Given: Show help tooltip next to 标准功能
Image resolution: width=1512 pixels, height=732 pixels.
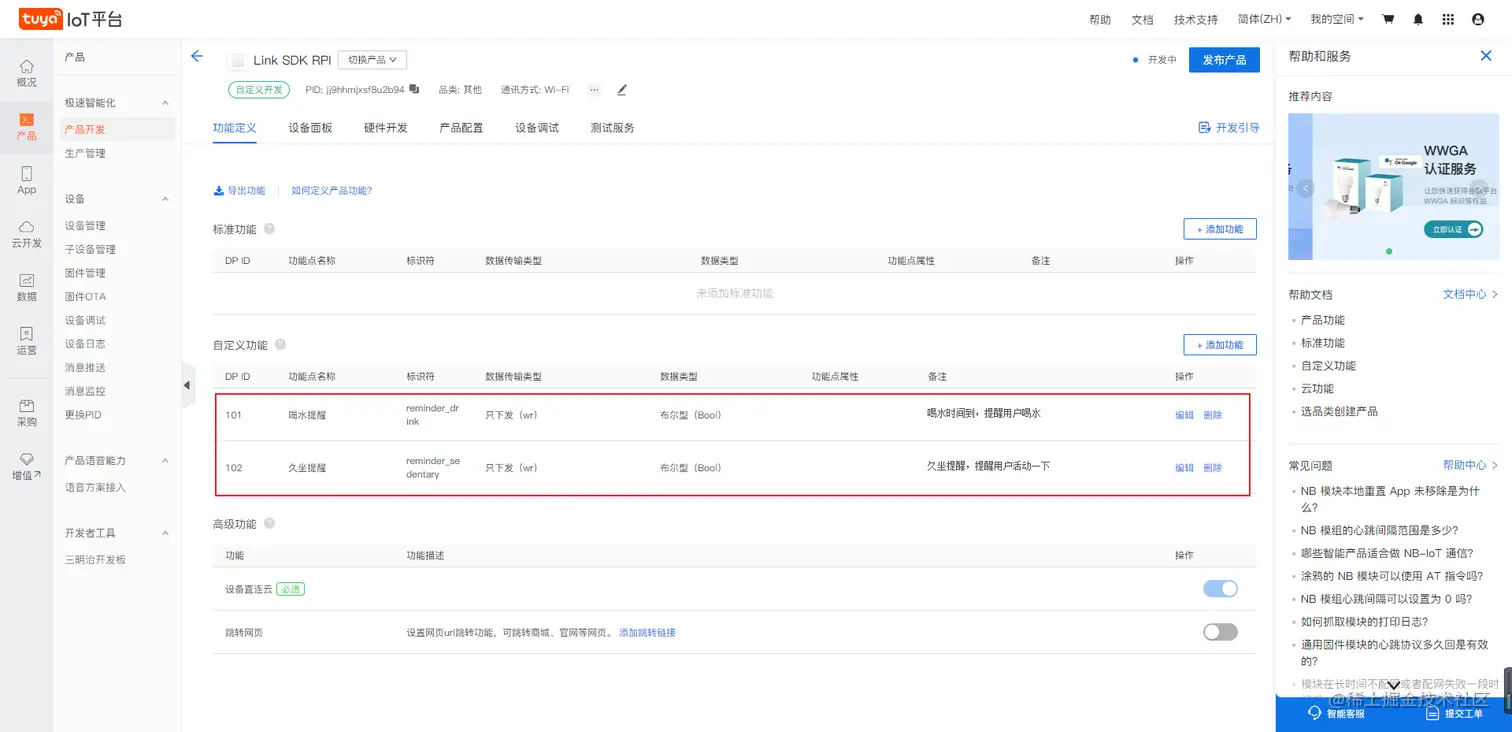Looking at the screenshot, I should (x=269, y=229).
